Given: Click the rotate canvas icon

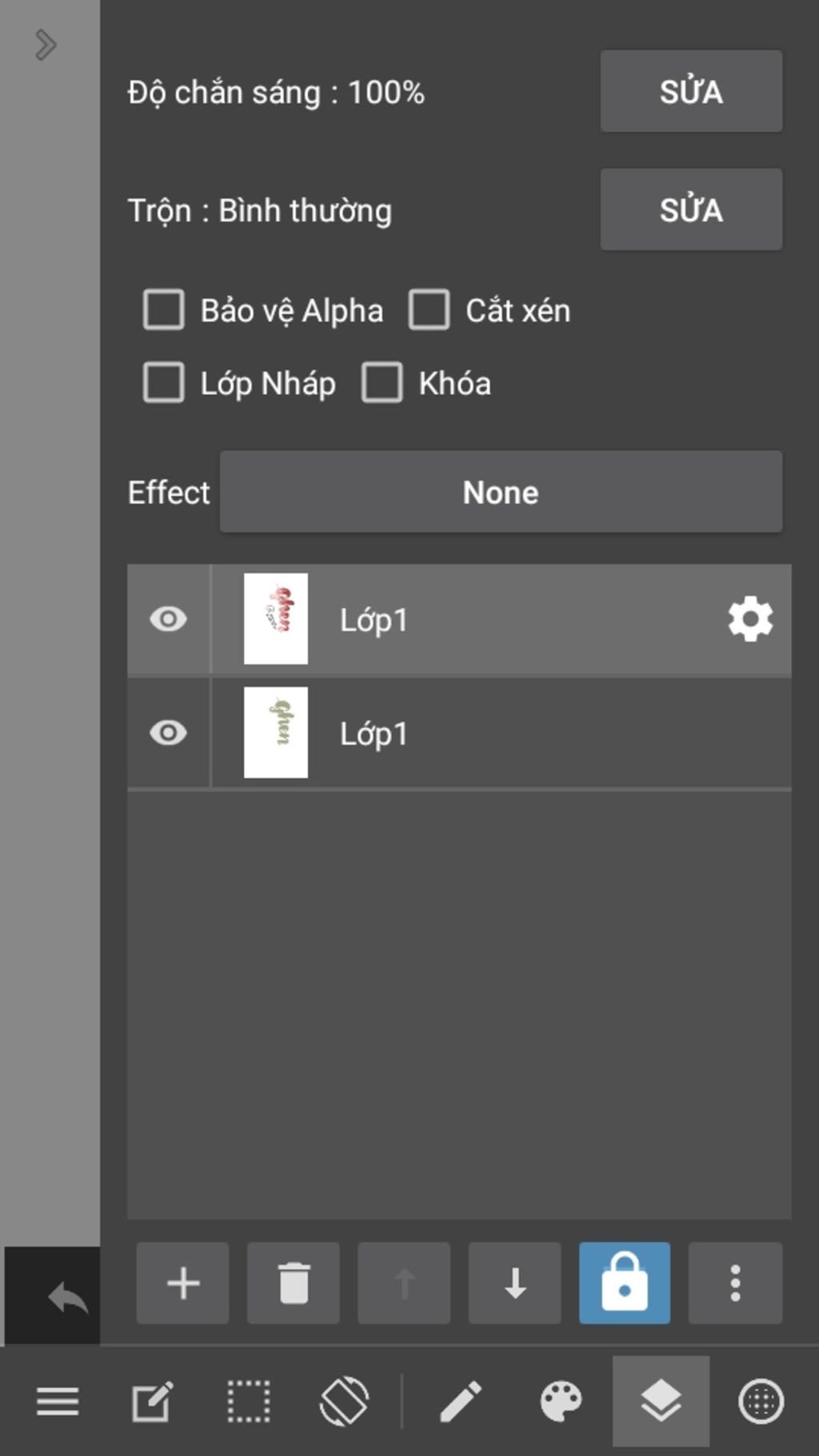Looking at the screenshot, I should 344,1402.
